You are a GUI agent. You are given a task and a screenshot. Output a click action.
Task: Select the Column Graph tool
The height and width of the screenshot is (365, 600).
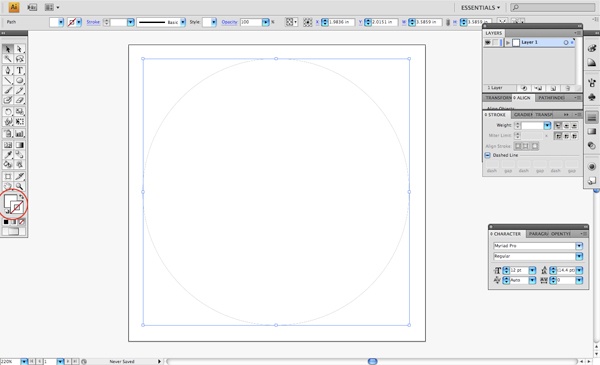(20, 134)
